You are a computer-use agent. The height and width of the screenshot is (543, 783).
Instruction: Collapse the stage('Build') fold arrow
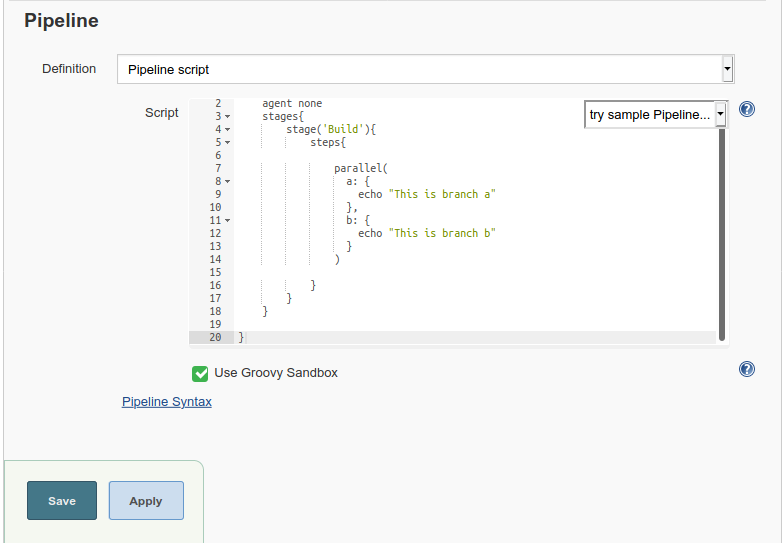(x=228, y=130)
